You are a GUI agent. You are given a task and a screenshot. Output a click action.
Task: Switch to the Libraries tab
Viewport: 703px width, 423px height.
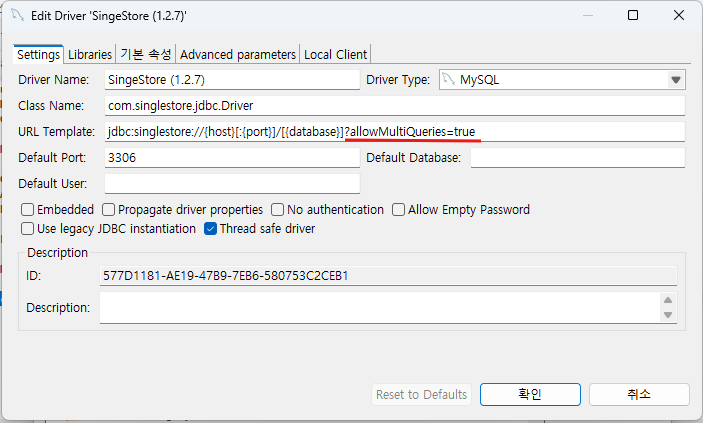[x=90, y=54]
